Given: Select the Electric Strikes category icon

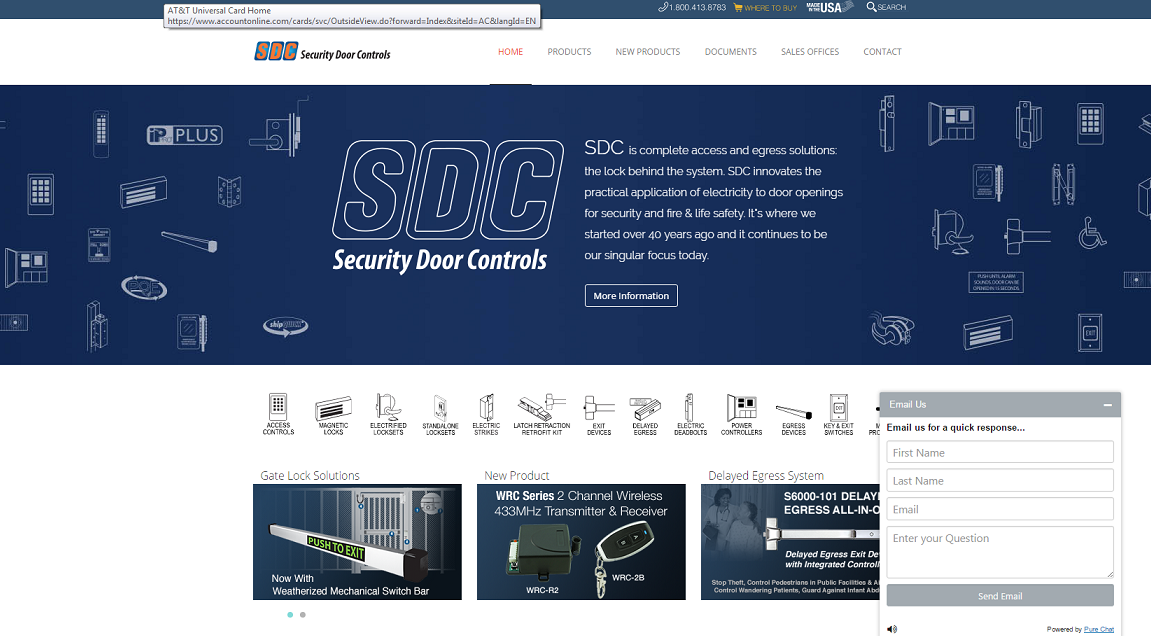Looking at the screenshot, I should 487,410.
